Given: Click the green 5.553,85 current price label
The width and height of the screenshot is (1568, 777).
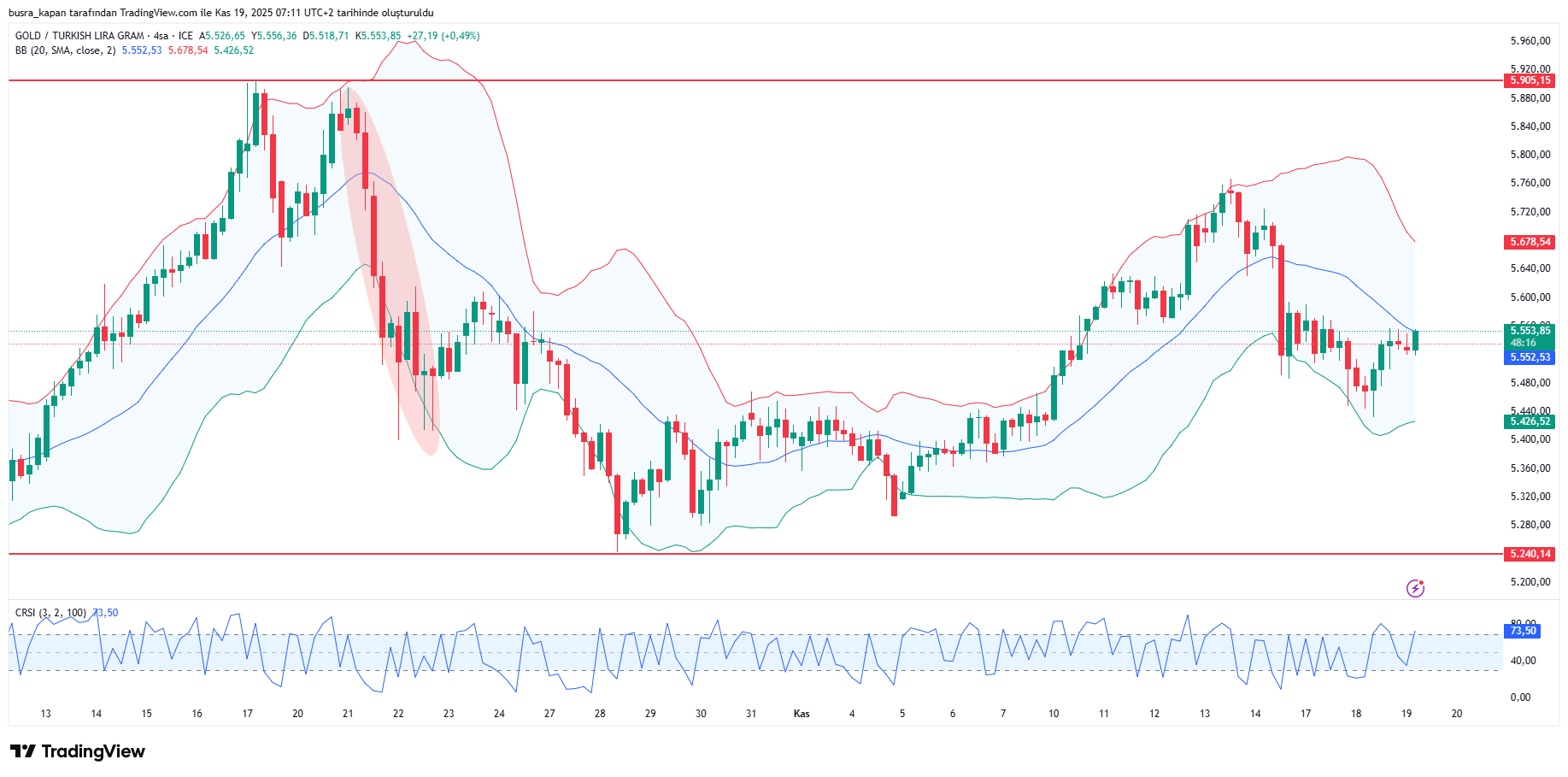Looking at the screenshot, I should (x=1530, y=331).
